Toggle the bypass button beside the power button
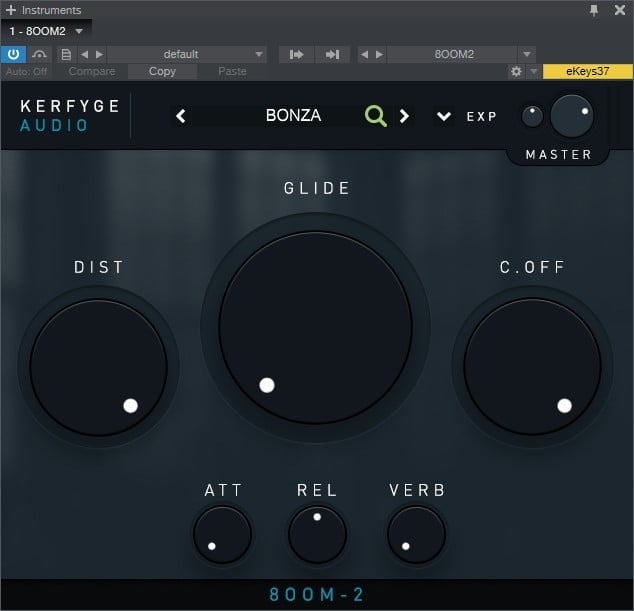 tap(40, 54)
